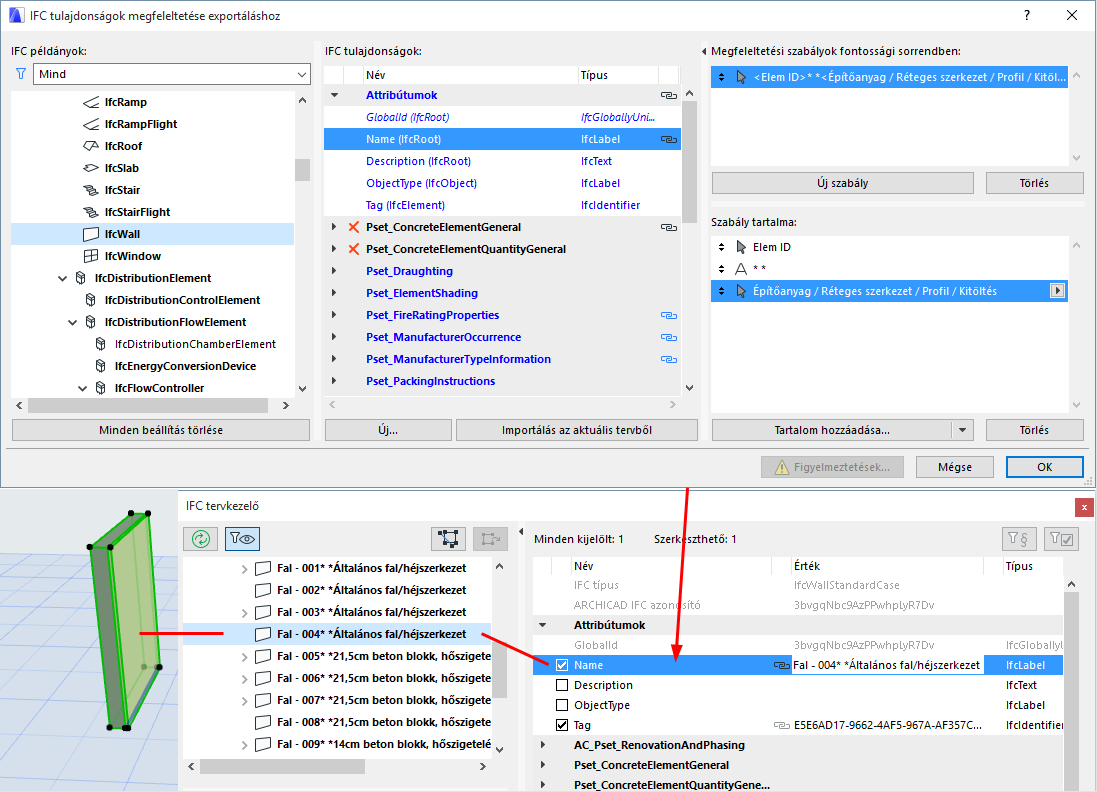Expand Pset_Draughting property set
Image resolution: width=1097 pixels, height=792 pixels.
click(x=334, y=271)
